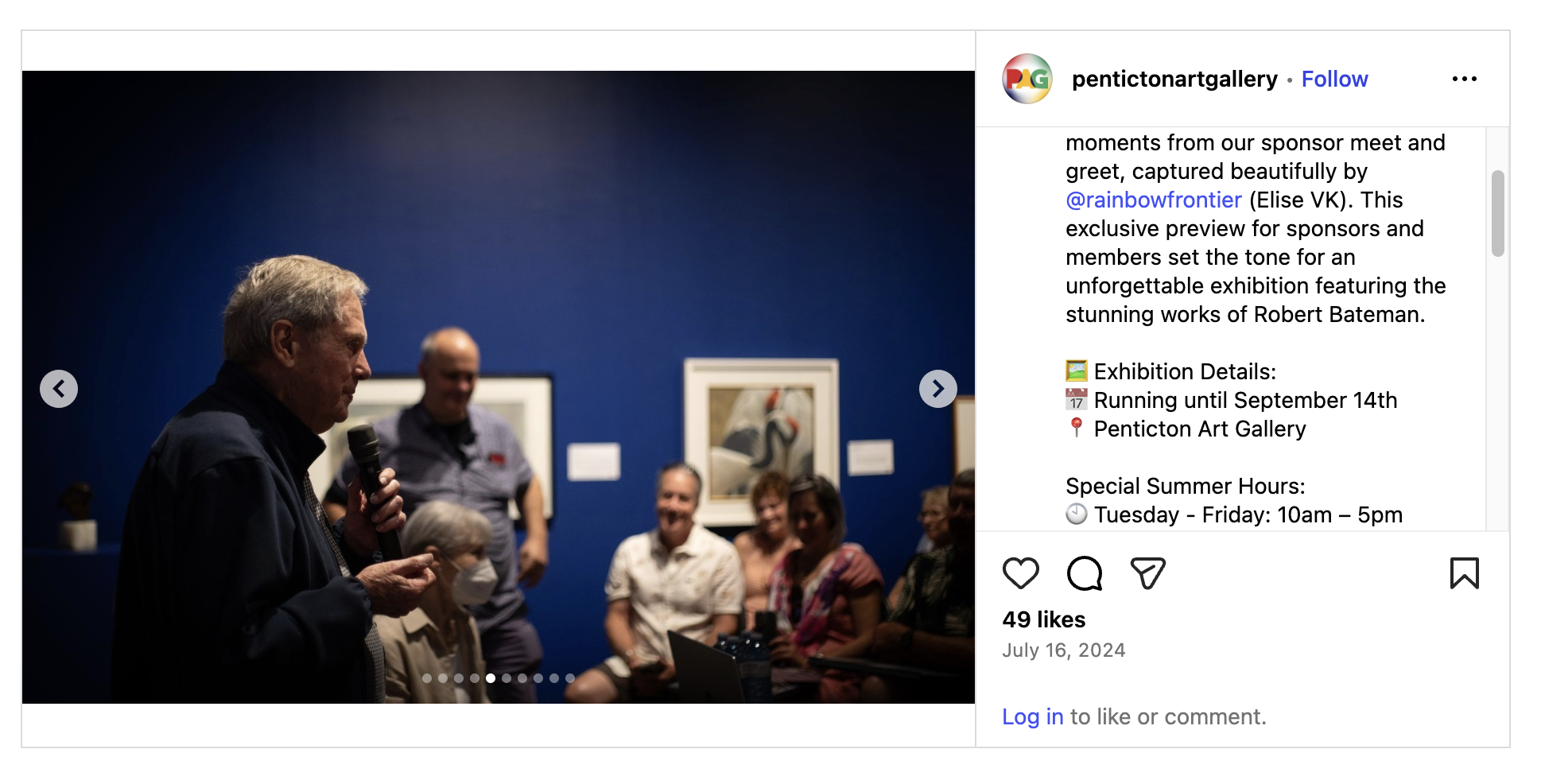Click the July 16, 2024 post date

(1063, 650)
